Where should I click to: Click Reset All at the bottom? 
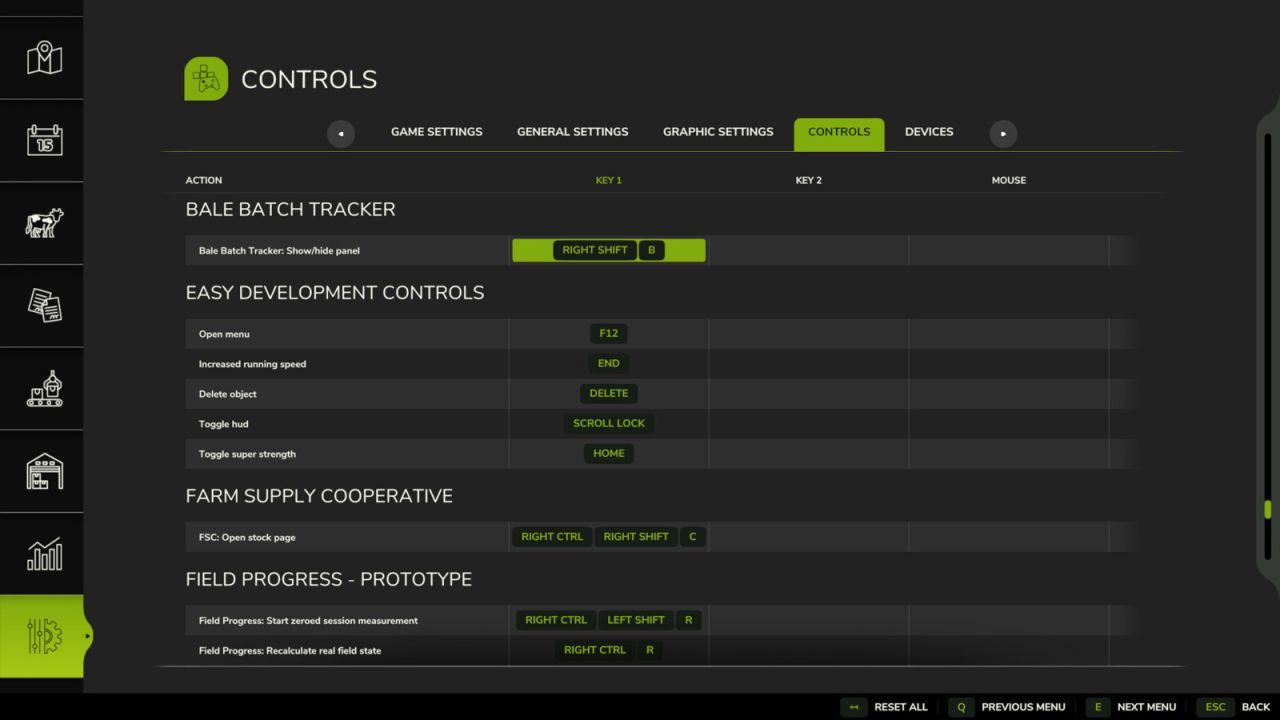coord(884,707)
